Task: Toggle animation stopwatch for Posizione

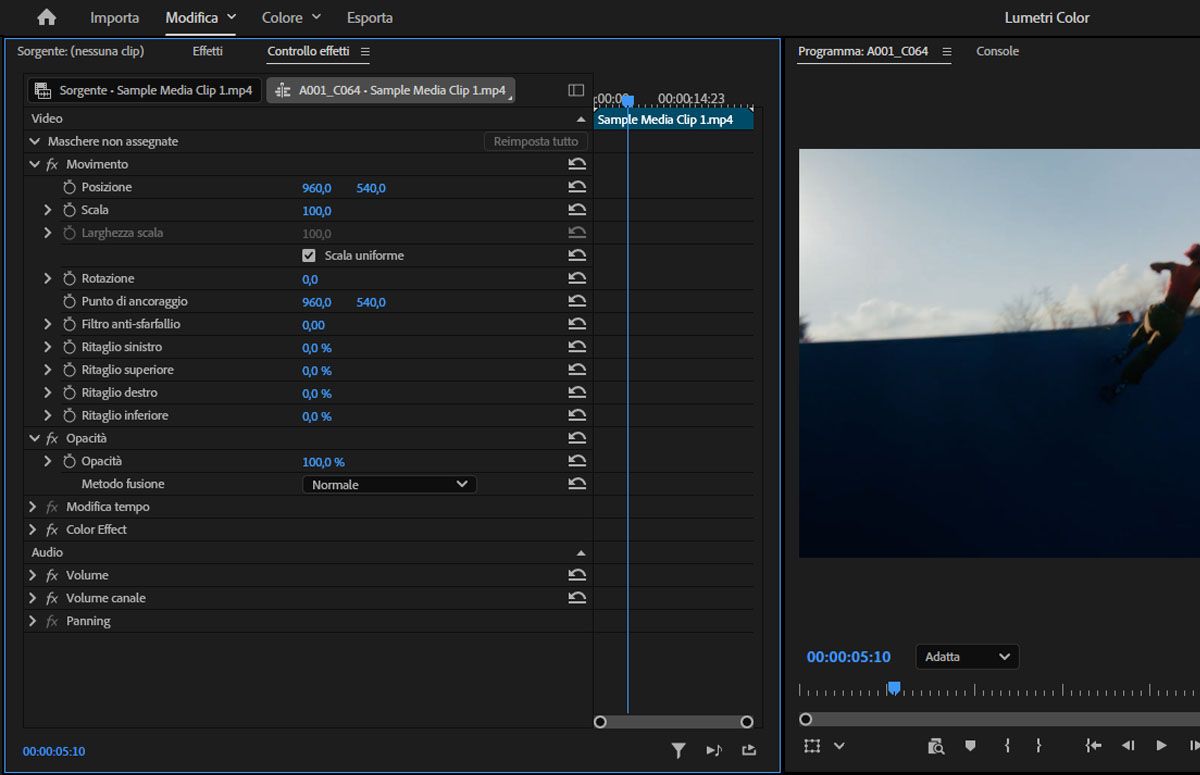Action: (69, 187)
